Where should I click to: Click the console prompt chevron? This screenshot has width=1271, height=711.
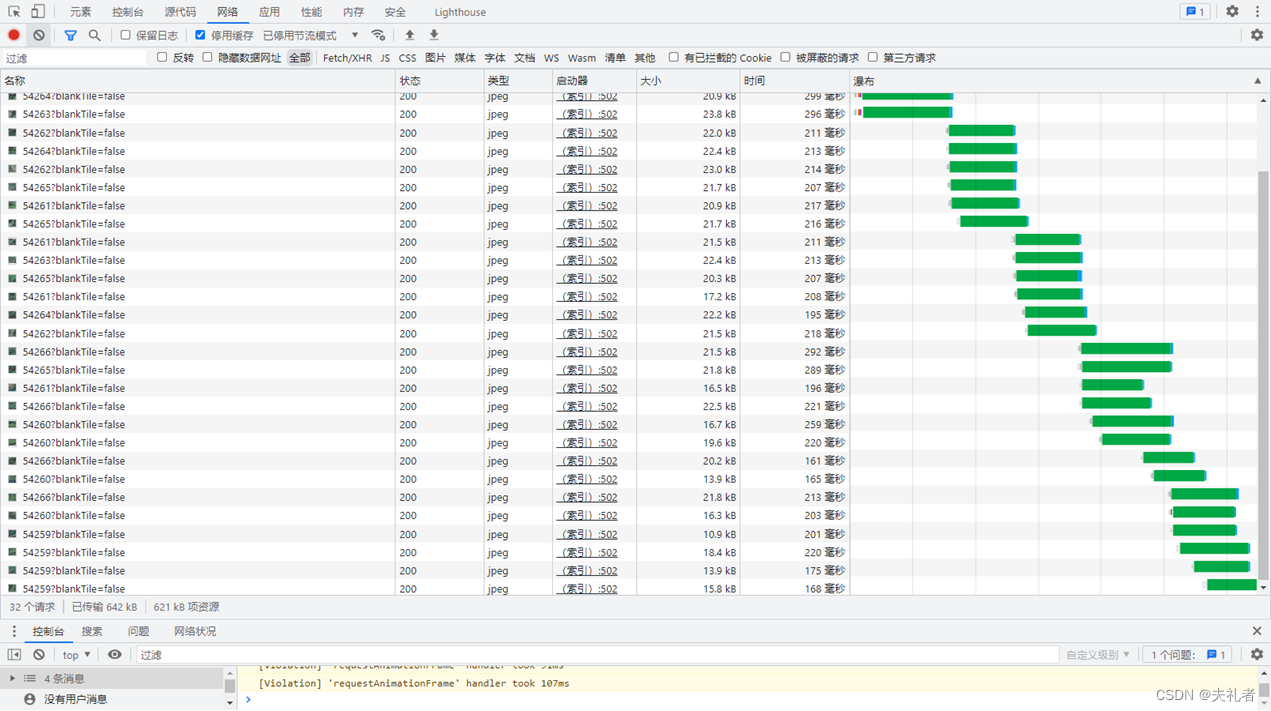[x=248, y=700]
